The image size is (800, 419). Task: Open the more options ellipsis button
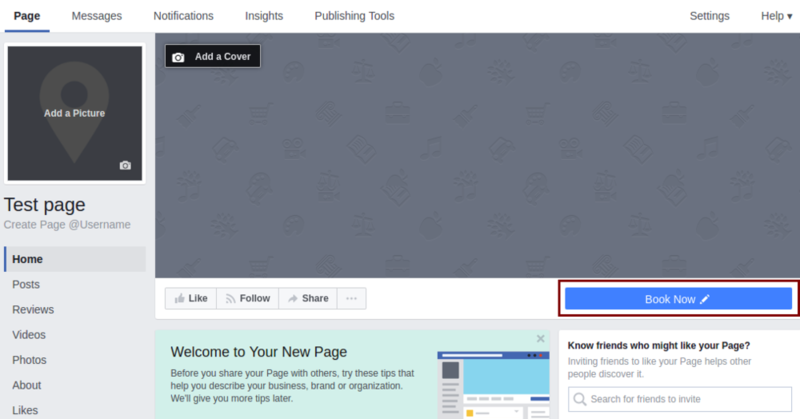[x=352, y=299]
